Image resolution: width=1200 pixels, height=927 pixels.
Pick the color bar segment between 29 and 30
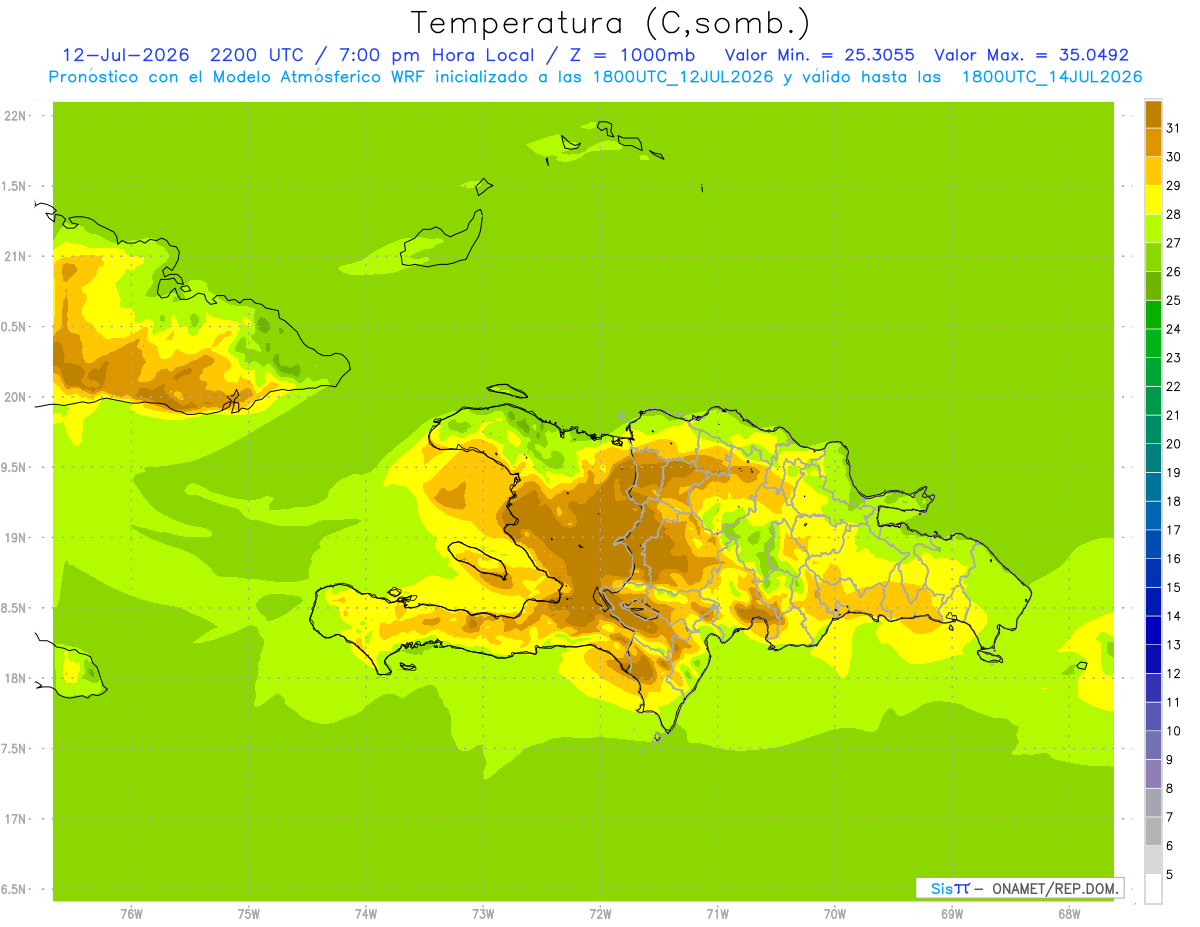[1153, 171]
